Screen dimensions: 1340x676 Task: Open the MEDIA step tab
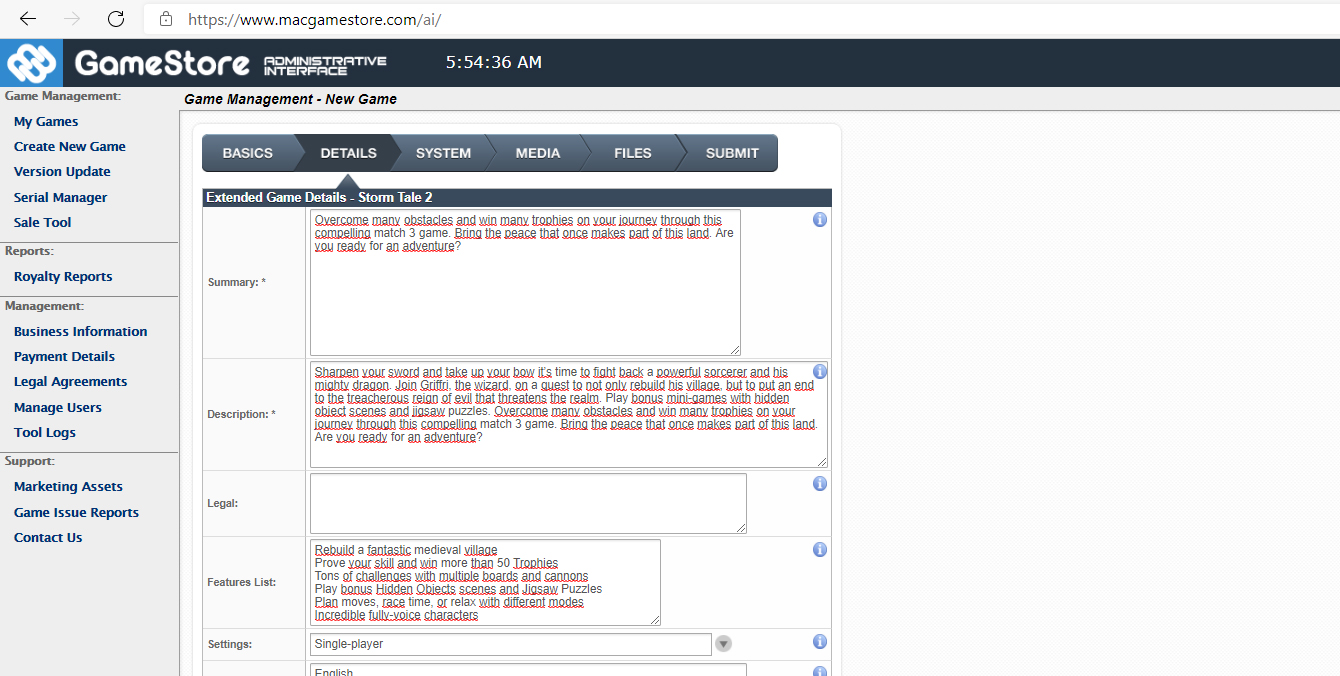tap(538, 153)
